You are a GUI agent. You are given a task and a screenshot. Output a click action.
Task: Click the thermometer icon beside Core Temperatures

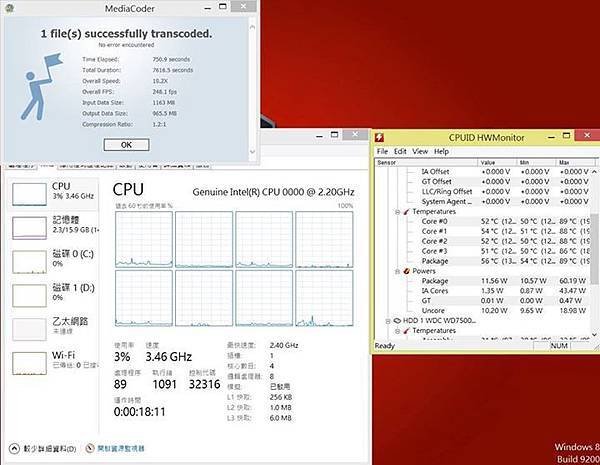click(406, 211)
